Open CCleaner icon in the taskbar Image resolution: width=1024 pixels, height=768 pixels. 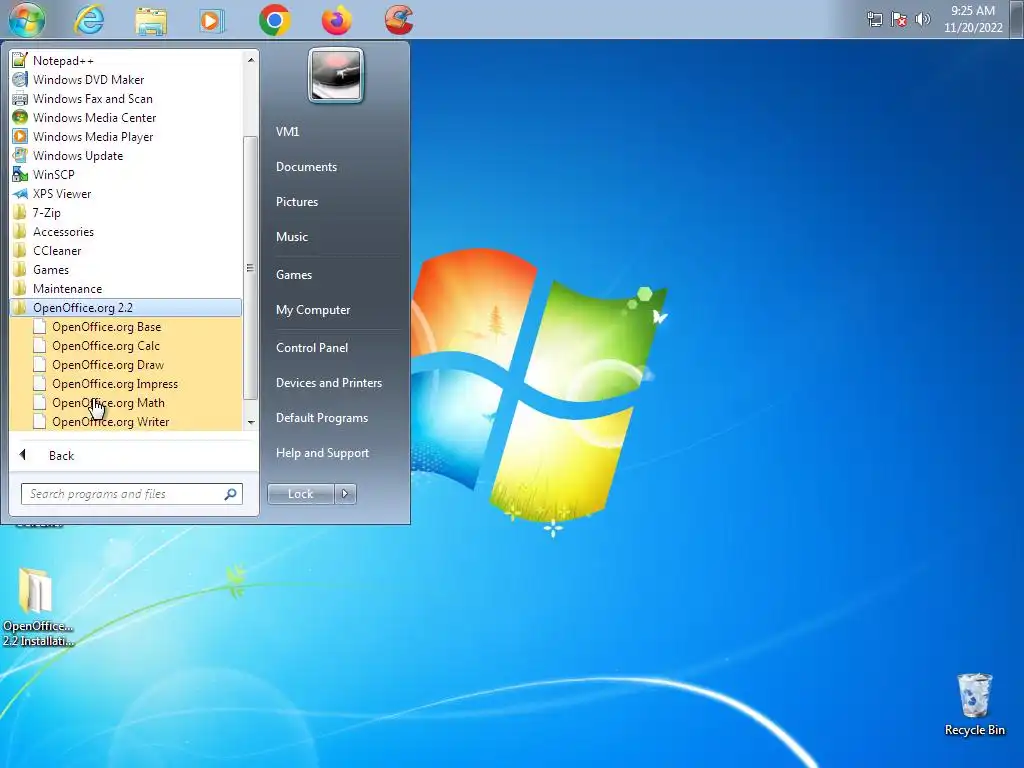pyautogui.click(x=398, y=20)
